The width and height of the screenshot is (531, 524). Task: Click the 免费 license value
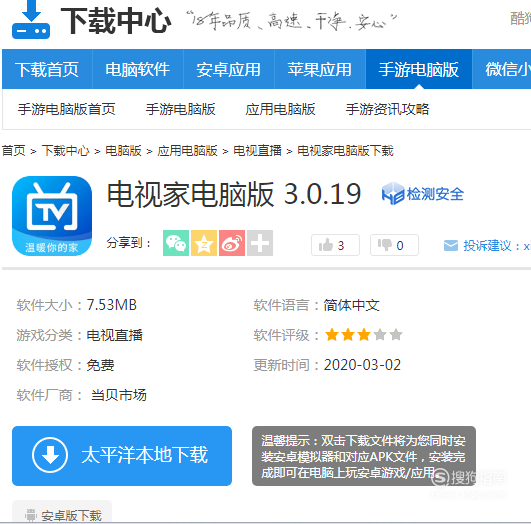[x=101, y=365]
